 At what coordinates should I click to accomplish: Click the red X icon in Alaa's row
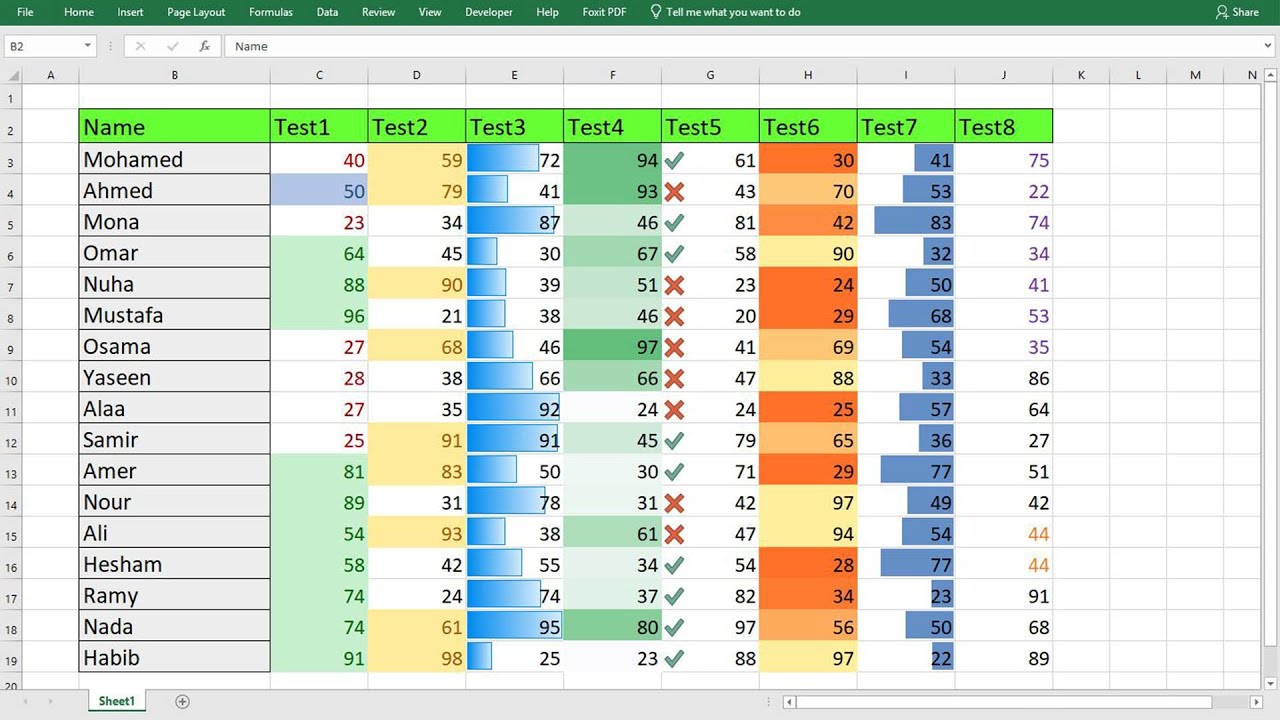(675, 409)
